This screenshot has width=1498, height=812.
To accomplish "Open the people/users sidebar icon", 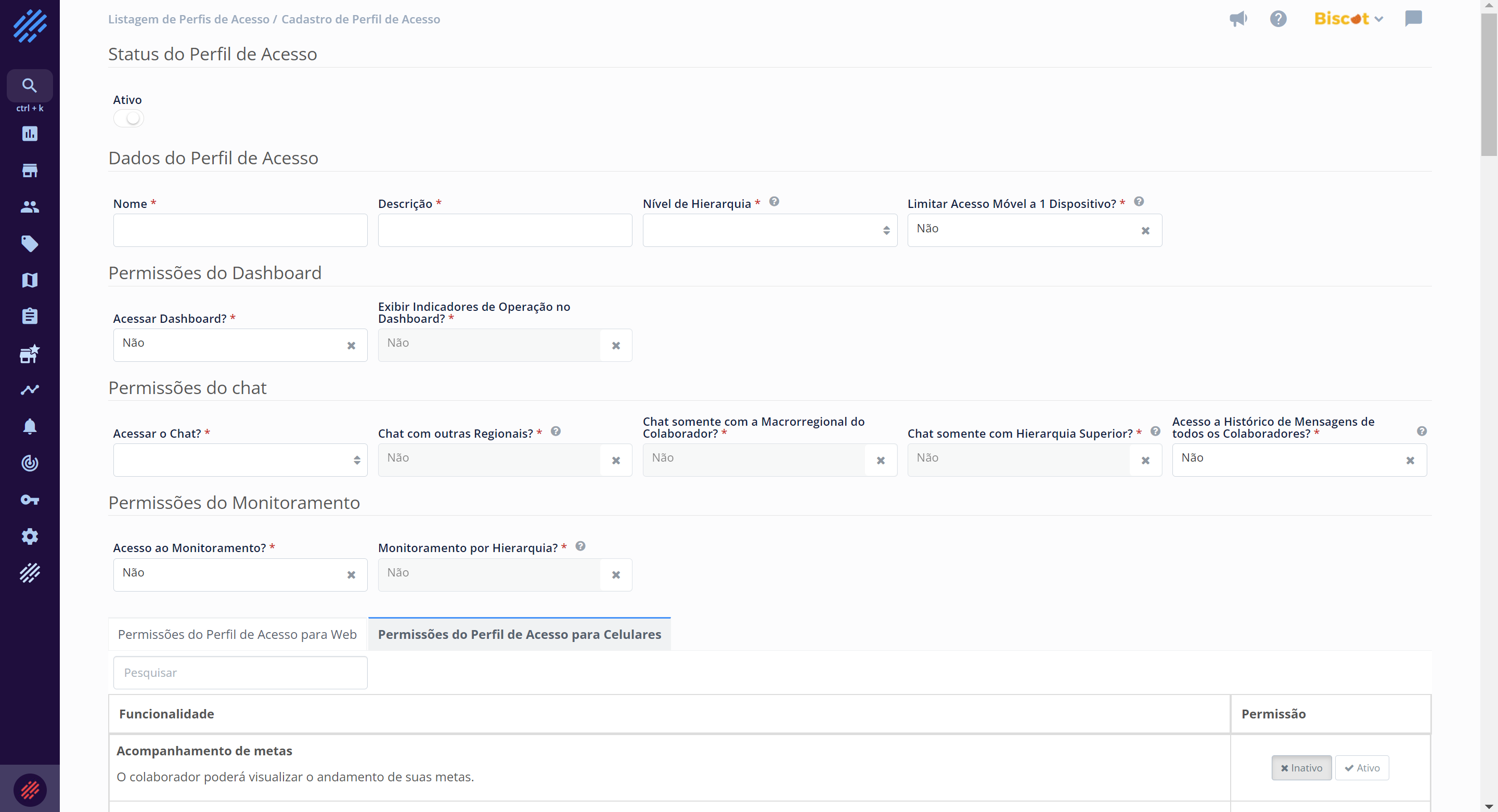I will (30, 207).
